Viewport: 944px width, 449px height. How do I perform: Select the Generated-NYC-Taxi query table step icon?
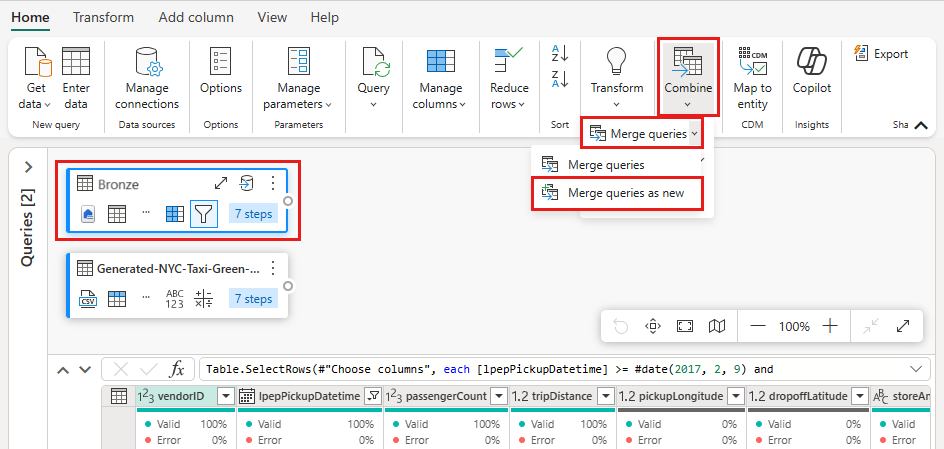(x=116, y=299)
